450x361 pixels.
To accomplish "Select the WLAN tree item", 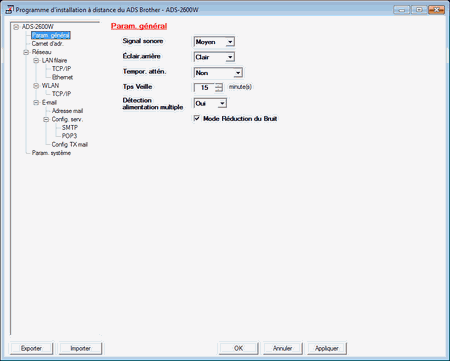I will [50, 86].
